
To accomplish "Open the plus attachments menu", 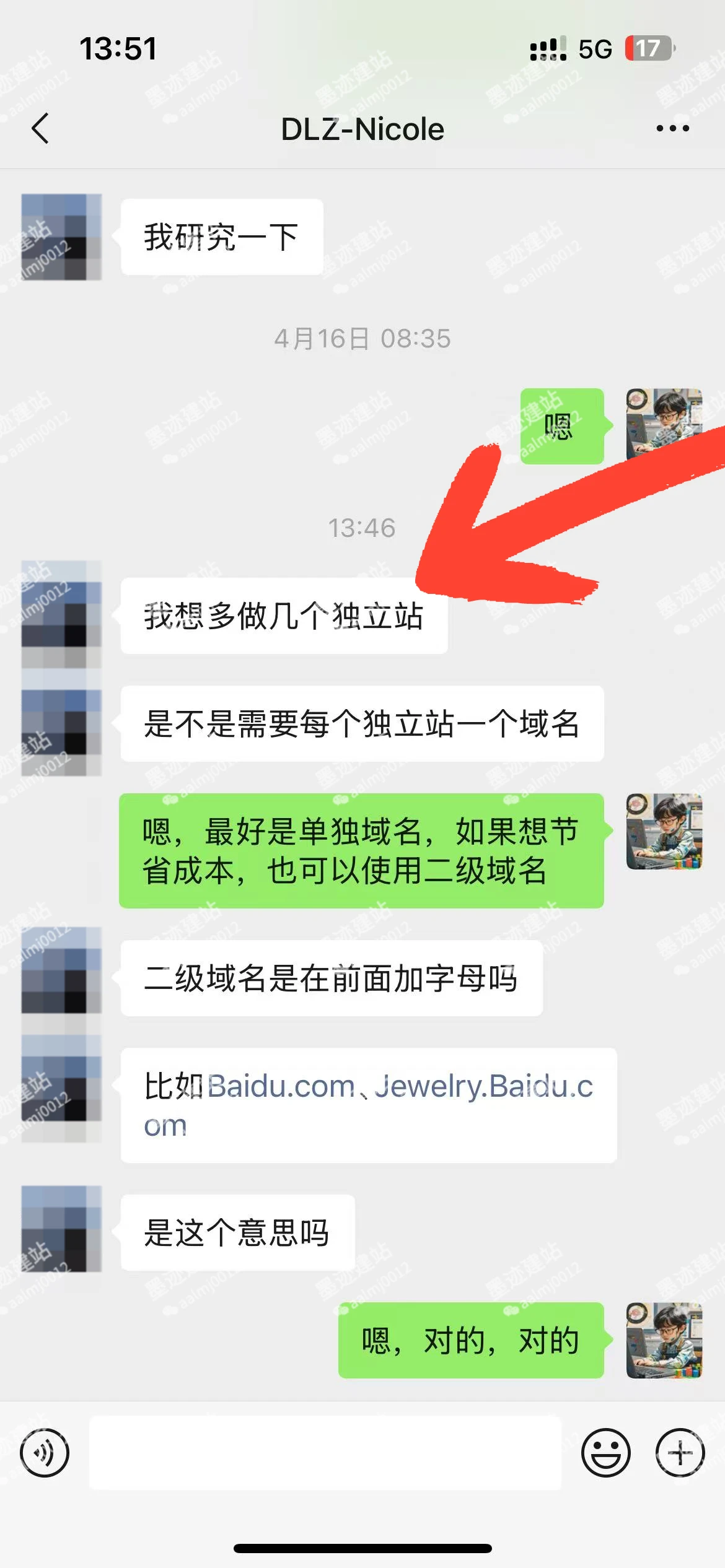I will [680, 1453].
